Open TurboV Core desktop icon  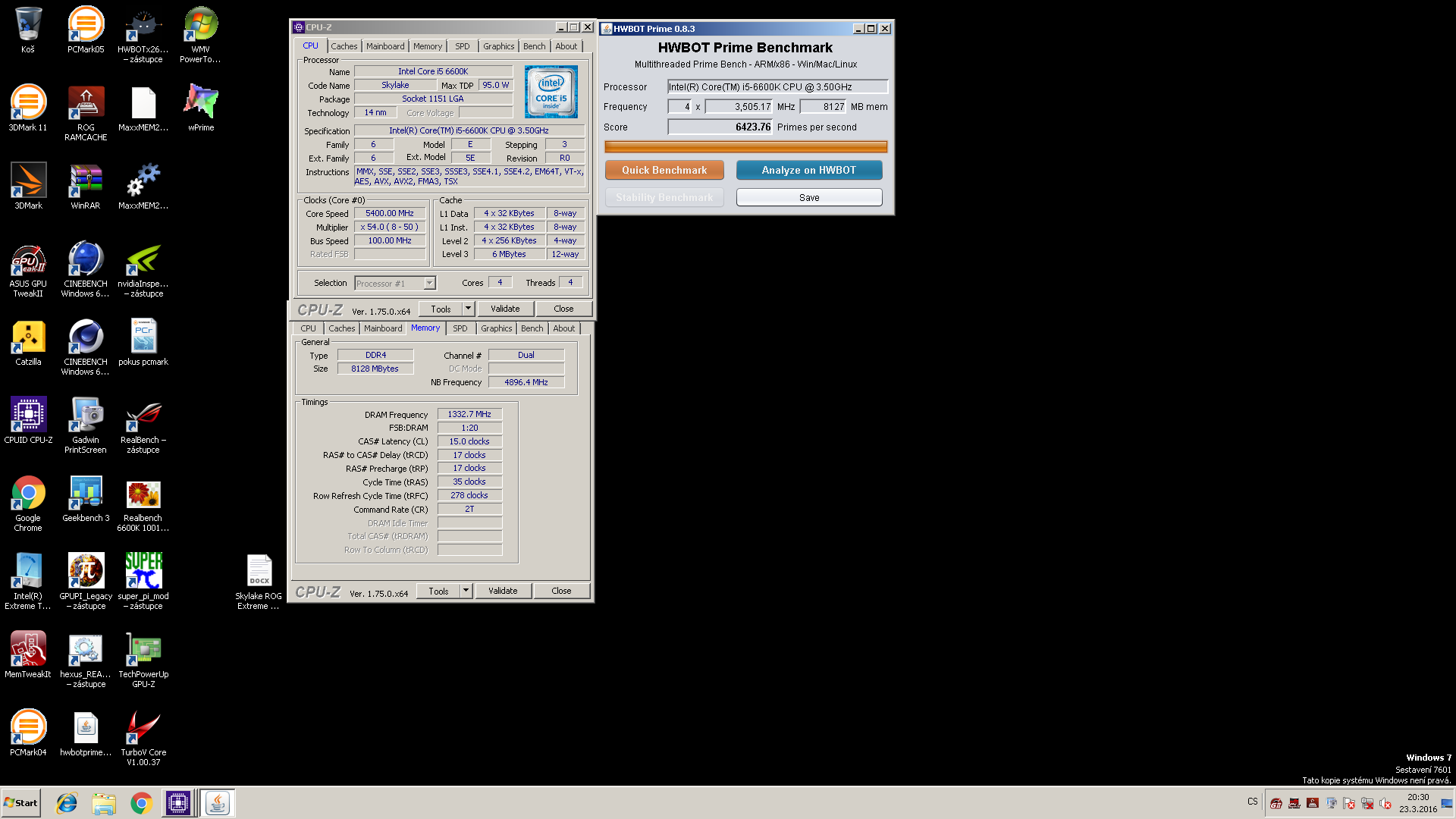143,738
